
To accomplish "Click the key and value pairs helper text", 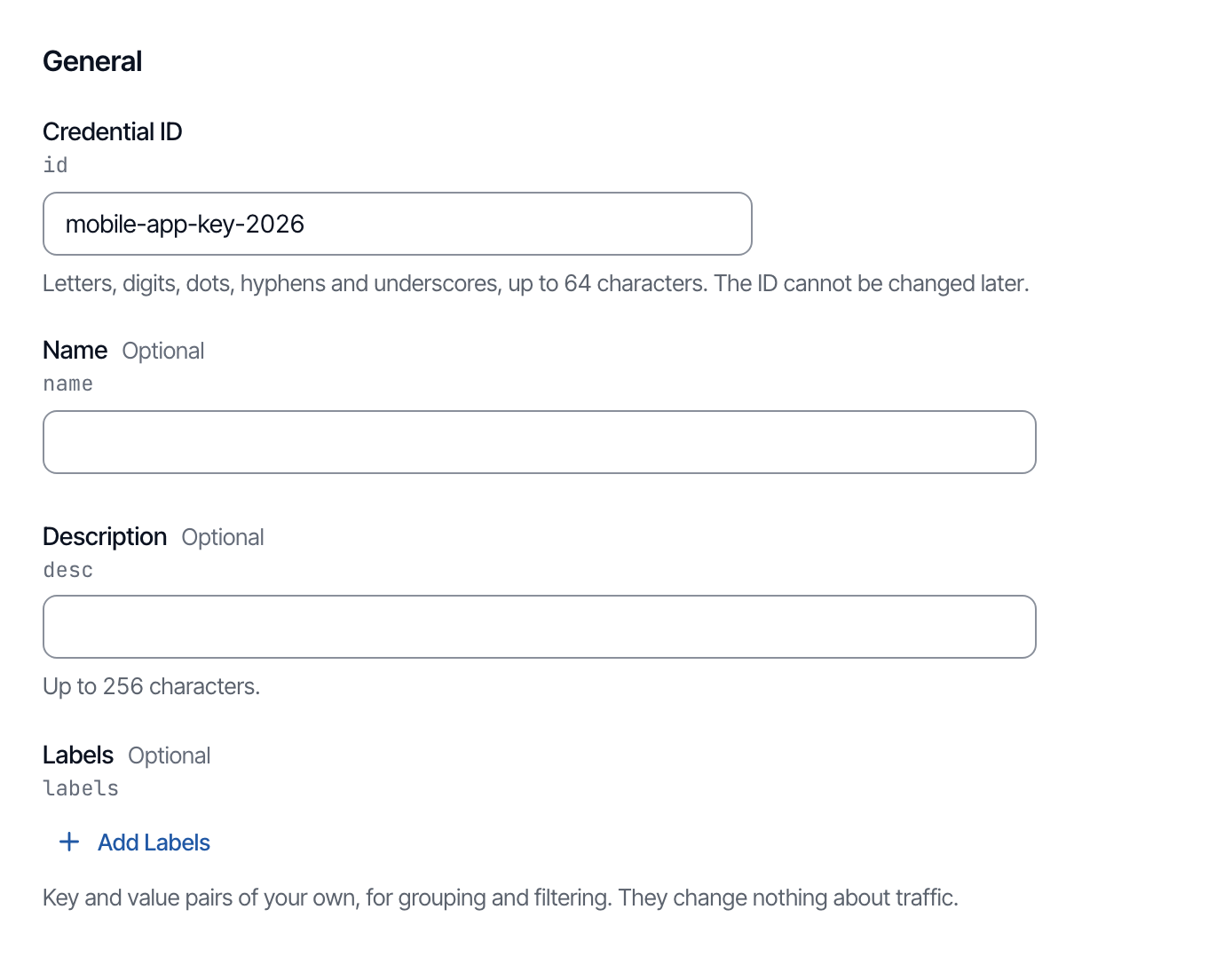I will [501, 898].
